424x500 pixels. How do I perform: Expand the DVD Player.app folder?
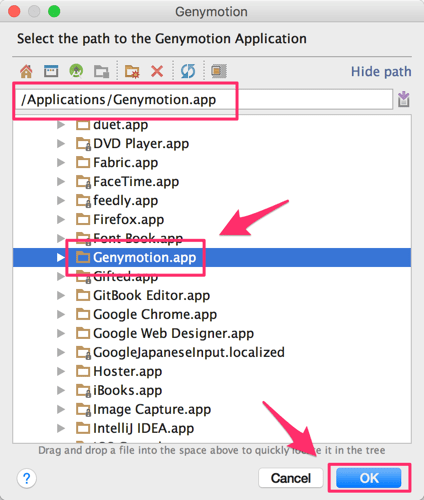click(x=61, y=144)
